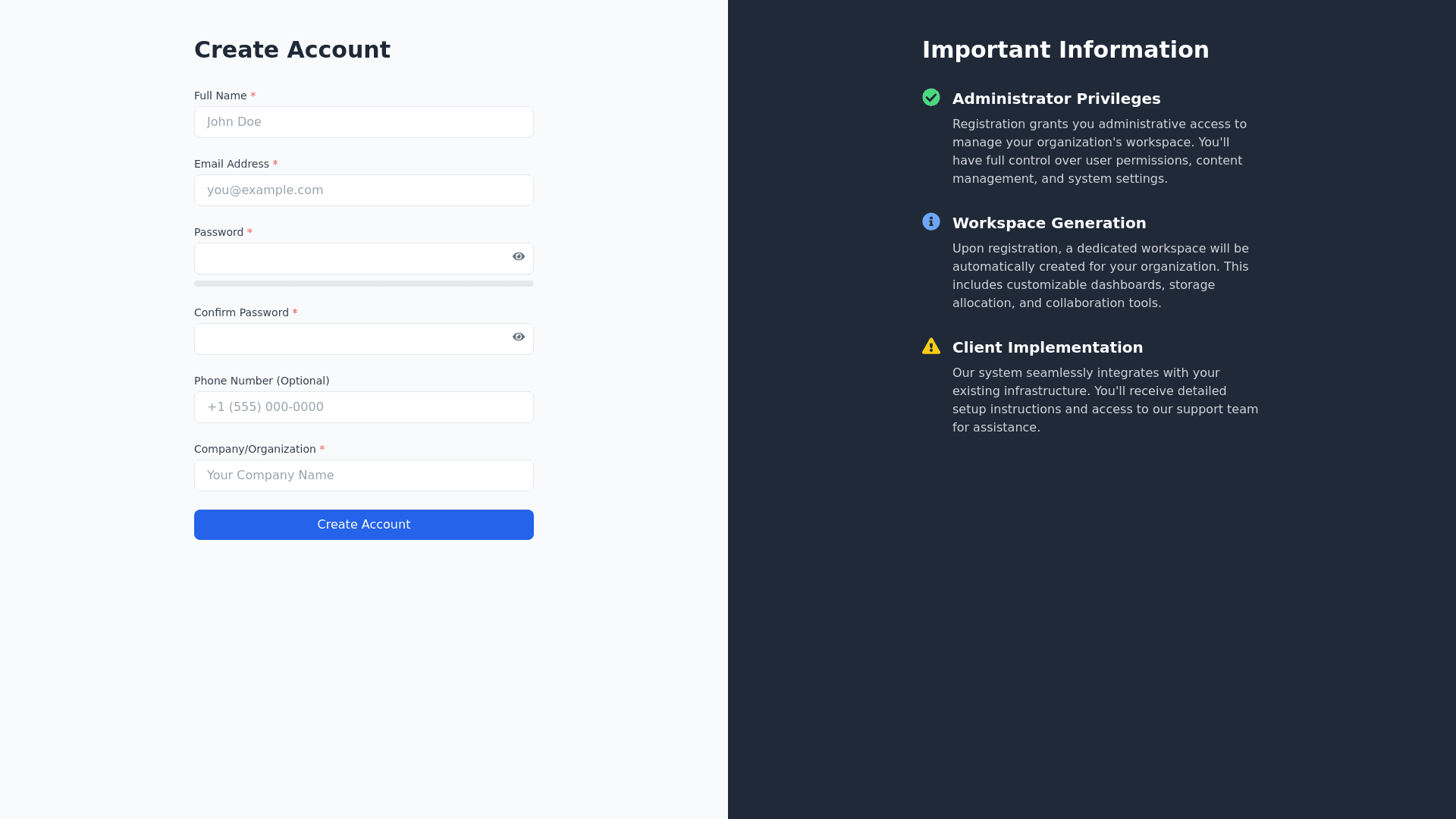Click the Workspace Generation title
Viewport: 1456px width, 819px height.
pyautogui.click(x=1049, y=223)
